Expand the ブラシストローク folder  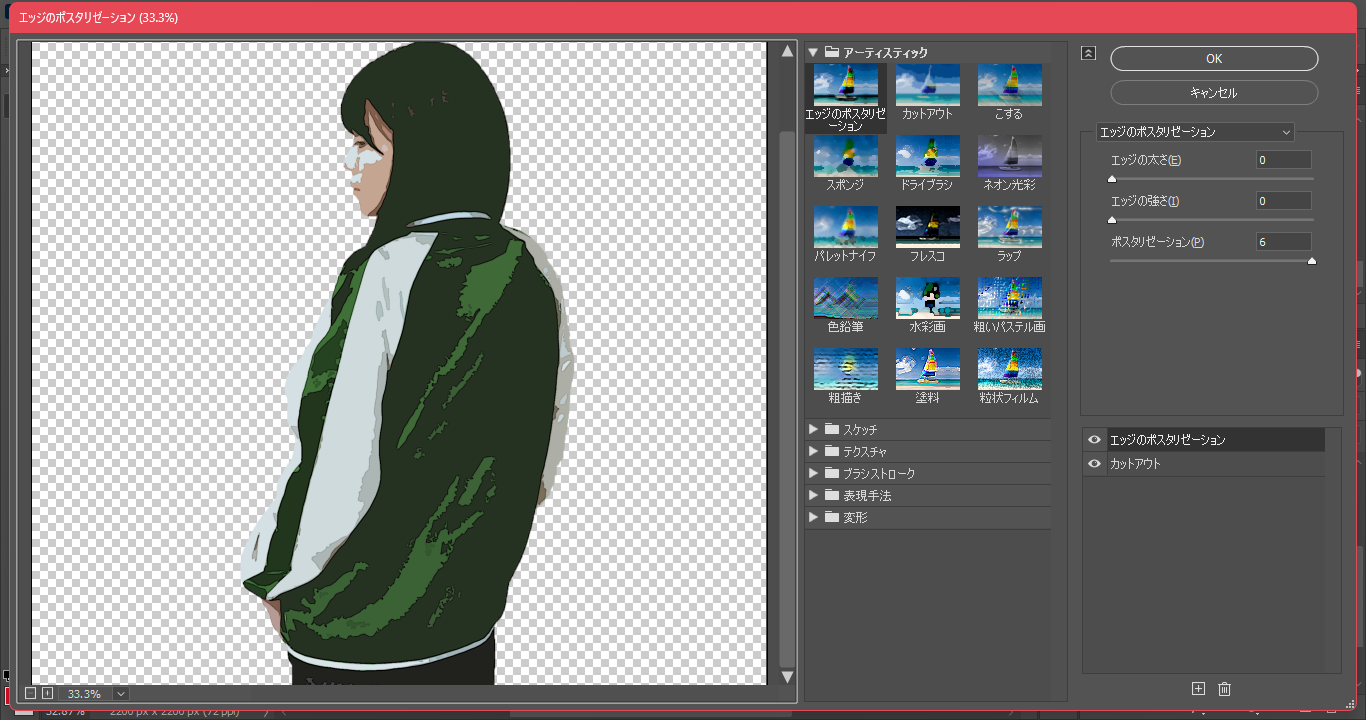coord(813,473)
